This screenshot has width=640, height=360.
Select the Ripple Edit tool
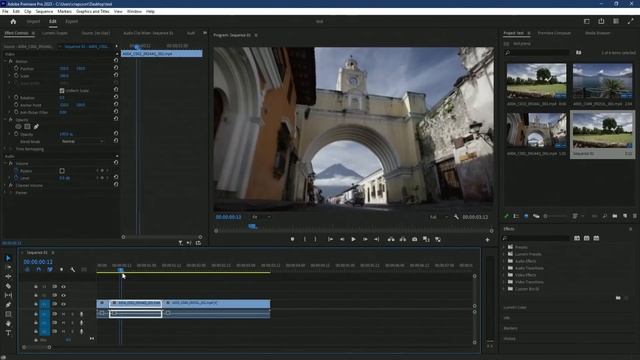8,276
